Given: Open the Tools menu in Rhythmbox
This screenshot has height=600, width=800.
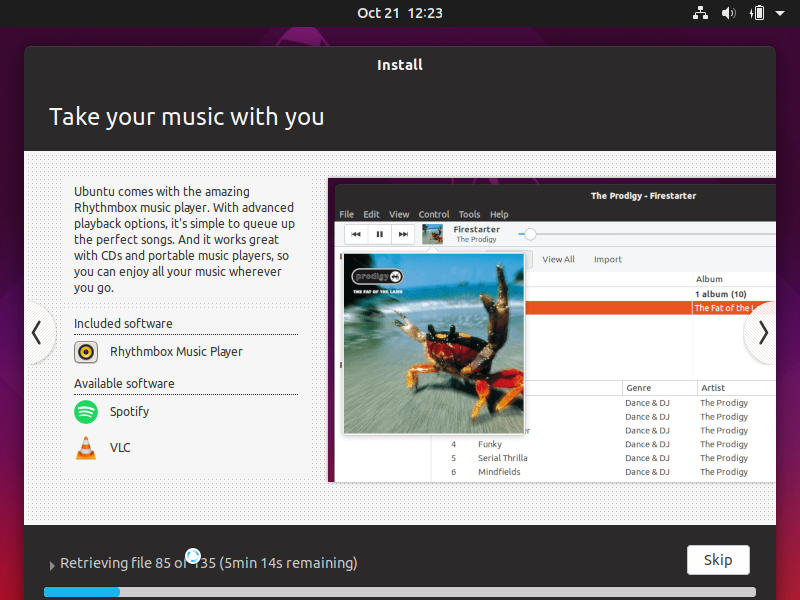Looking at the screenshot, I should point(469,214).
